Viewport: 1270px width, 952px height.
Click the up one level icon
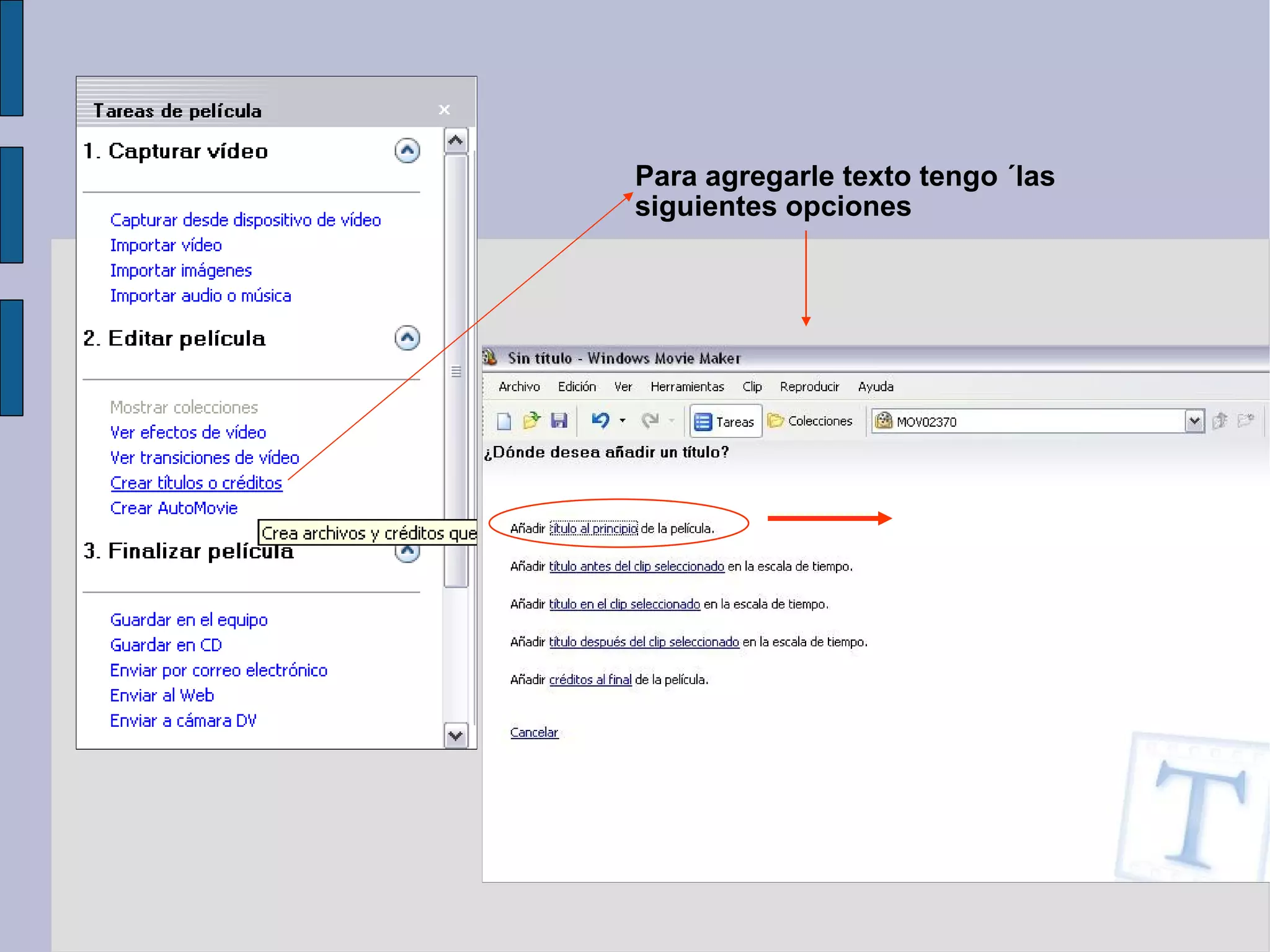pyautogui.click(x=1220, y=421)
